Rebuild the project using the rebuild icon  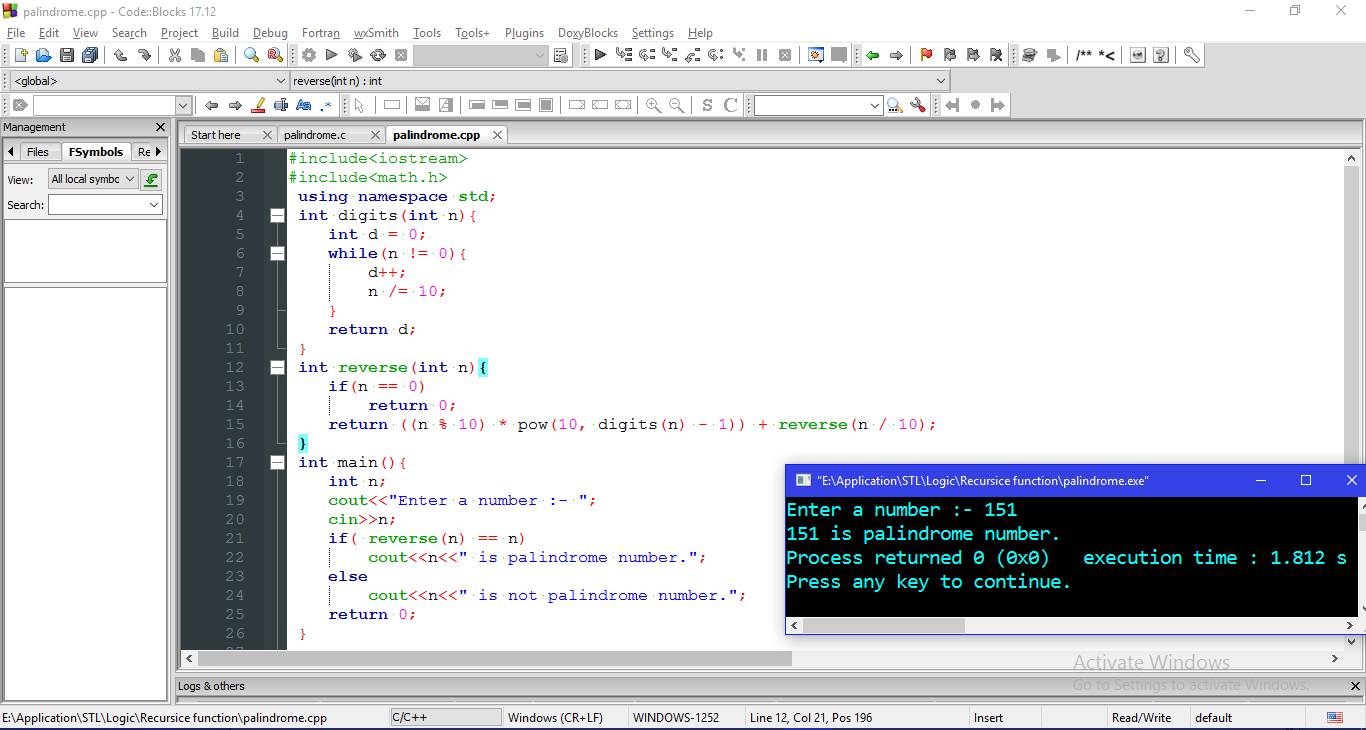tap(378, 55)
